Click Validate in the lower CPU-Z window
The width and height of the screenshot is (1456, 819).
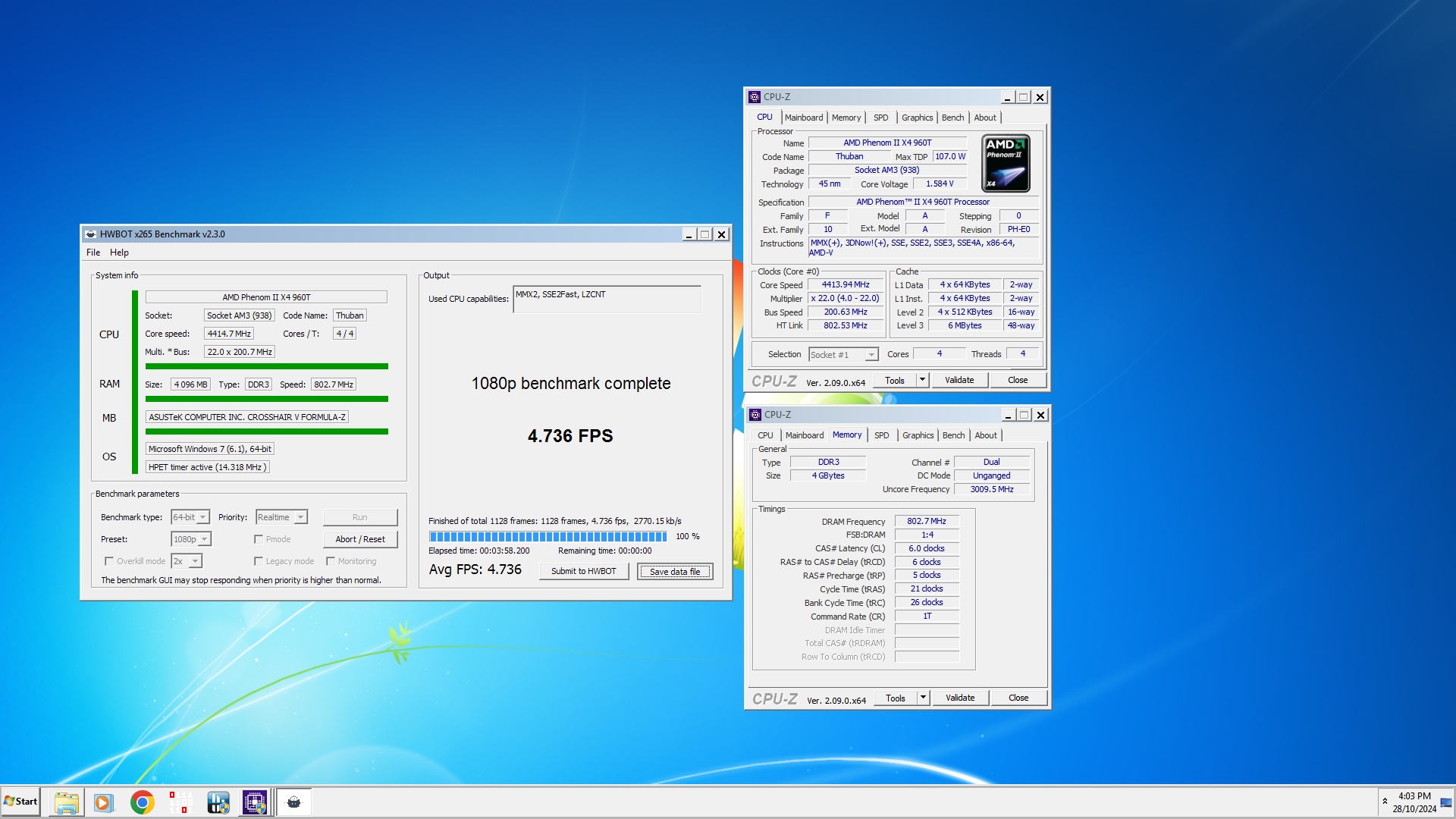(960, 698)
